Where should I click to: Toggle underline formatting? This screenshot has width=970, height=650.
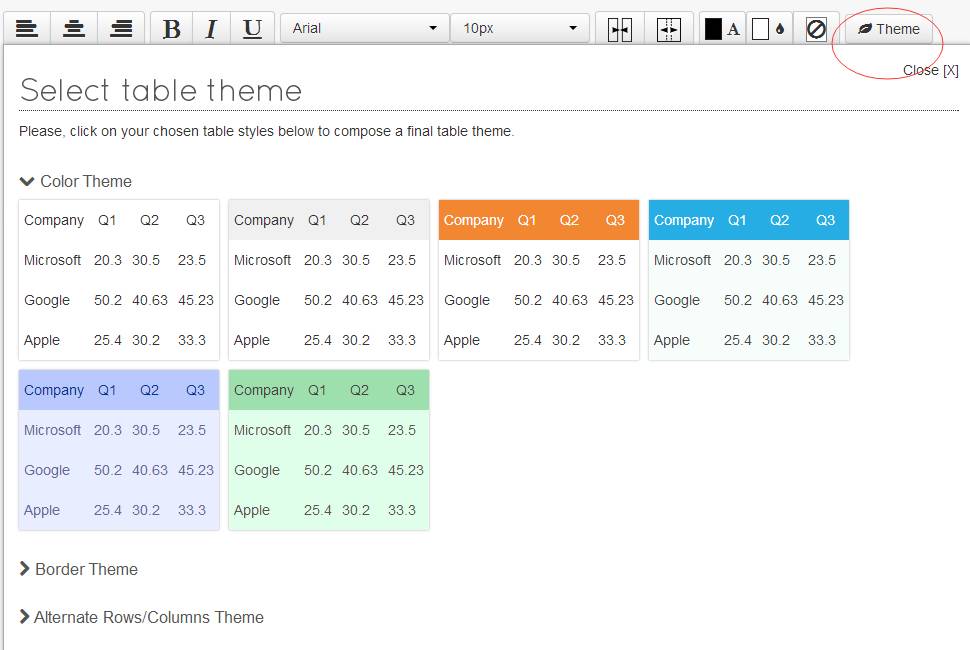[252, 28]
